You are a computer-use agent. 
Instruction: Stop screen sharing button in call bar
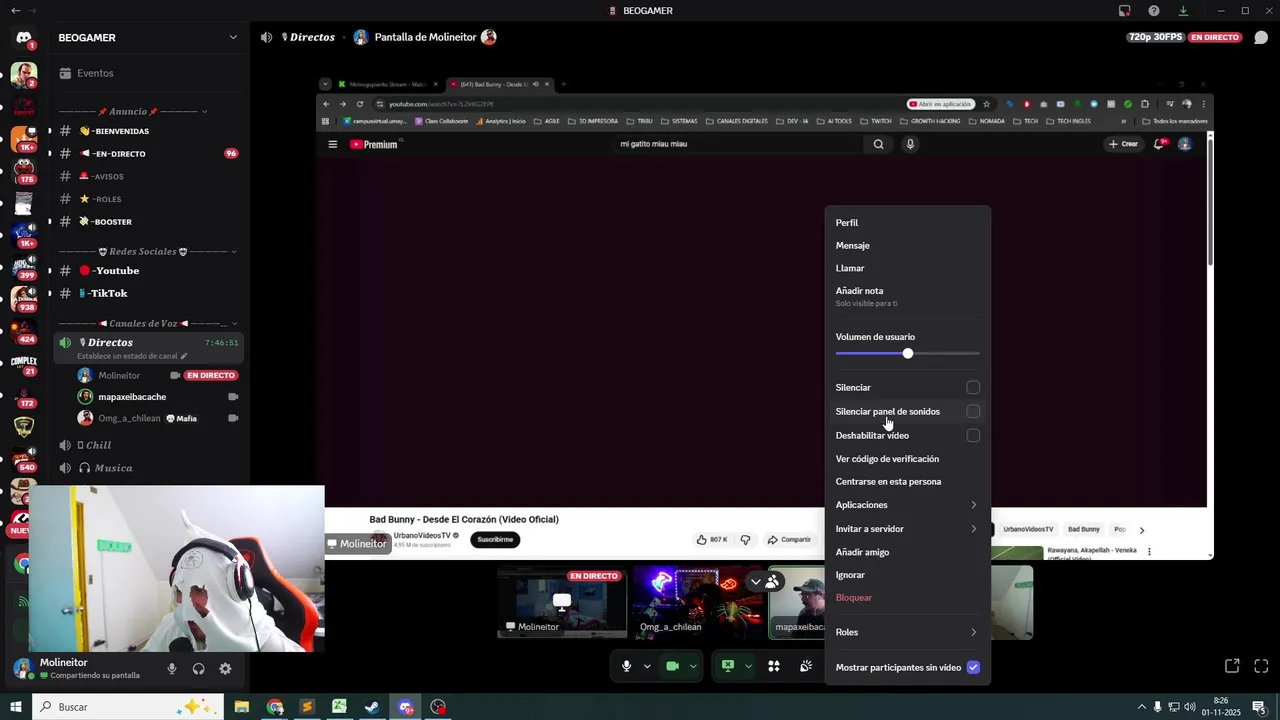pos(728,666)
